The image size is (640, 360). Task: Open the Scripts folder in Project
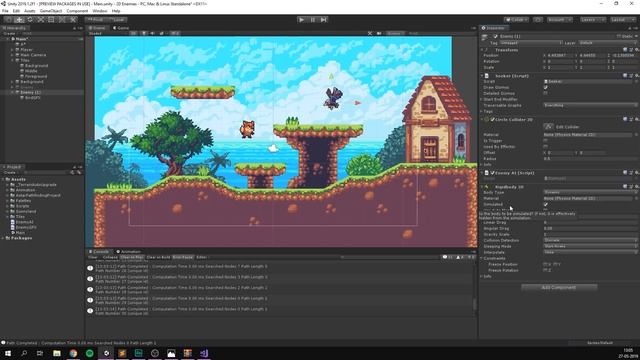(22, 206)
